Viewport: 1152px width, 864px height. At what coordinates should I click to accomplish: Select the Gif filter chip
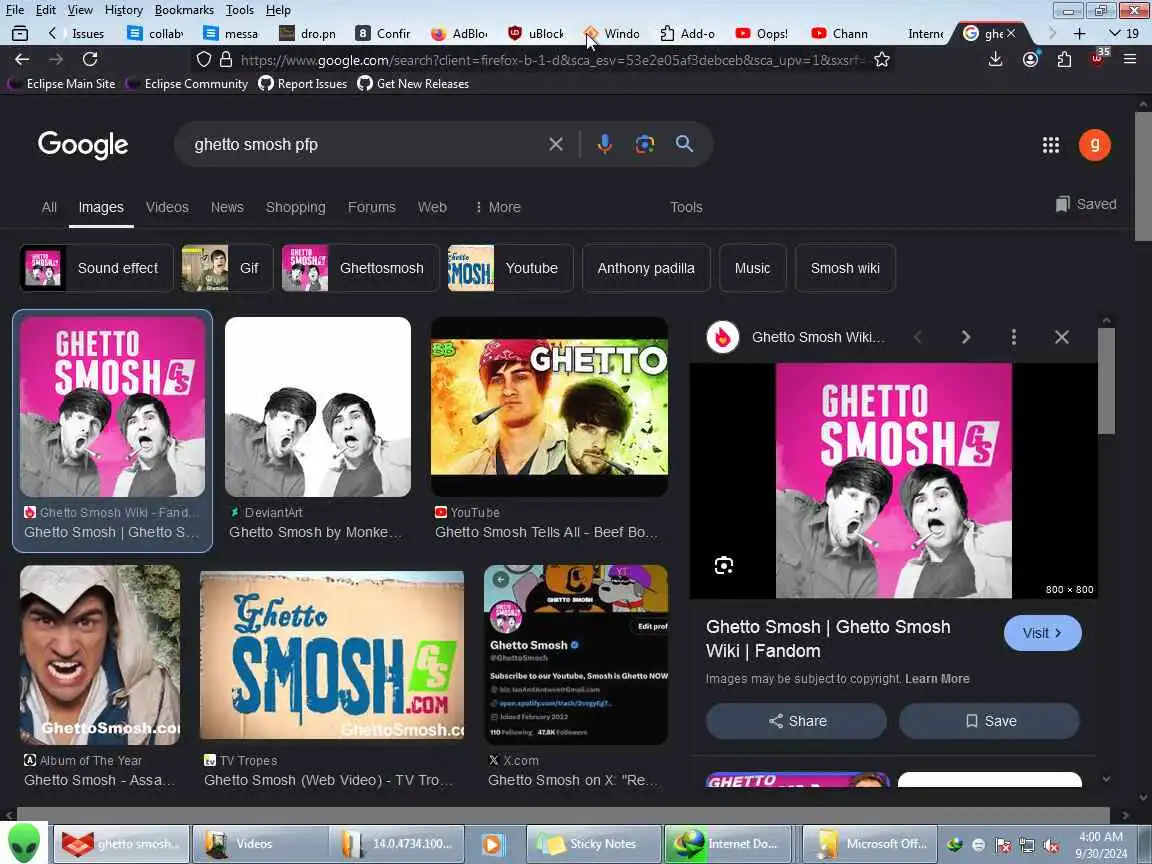[227, 268]
